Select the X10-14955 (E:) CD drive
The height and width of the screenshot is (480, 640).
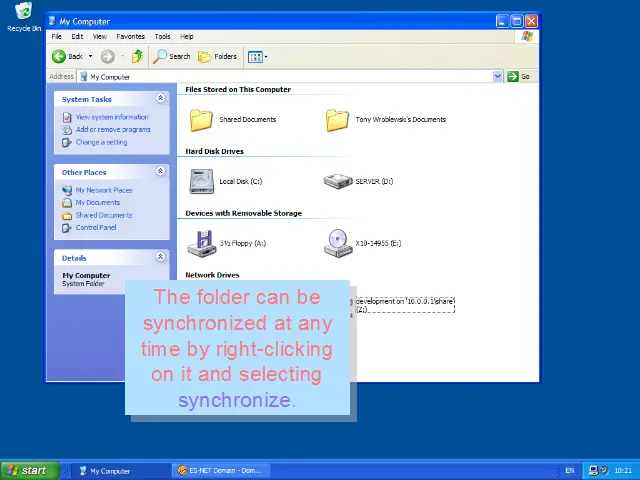pos(337,243)
